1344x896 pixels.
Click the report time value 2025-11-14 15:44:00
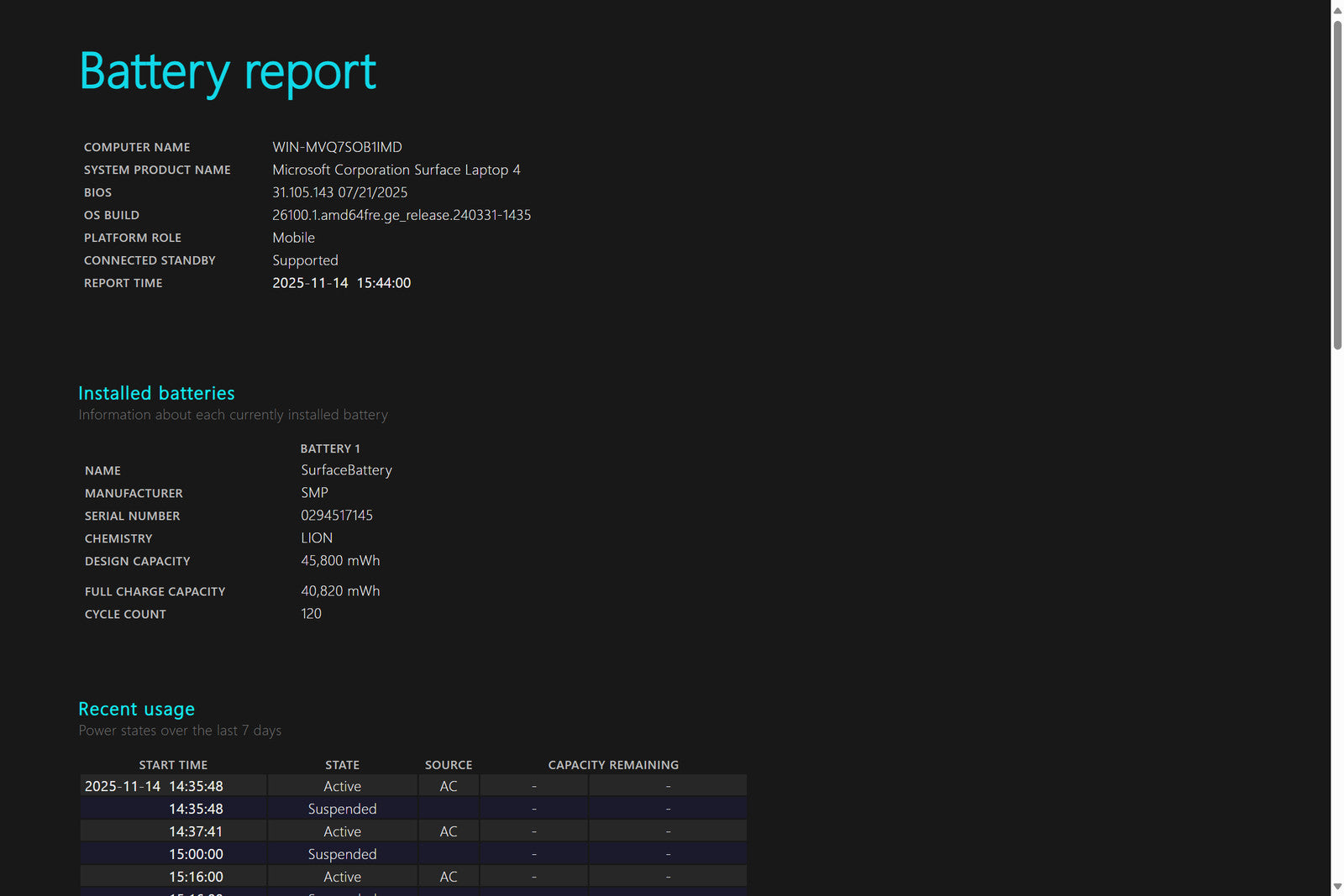coord(341,283)
